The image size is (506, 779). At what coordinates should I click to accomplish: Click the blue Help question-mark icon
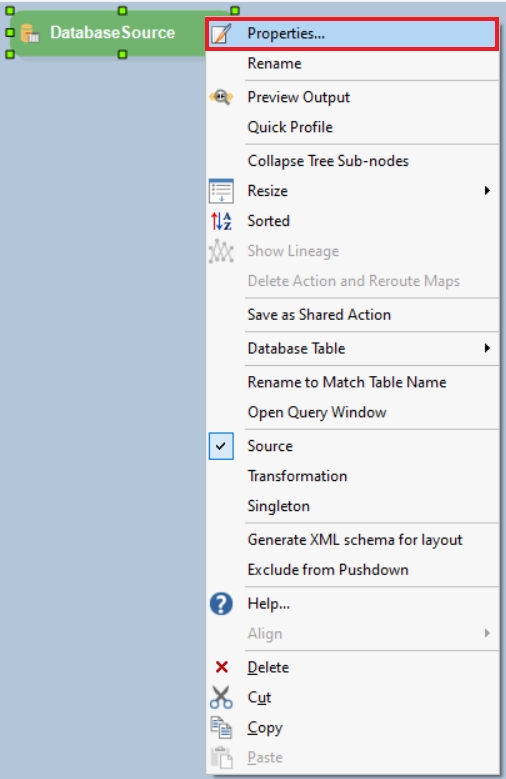221,604
